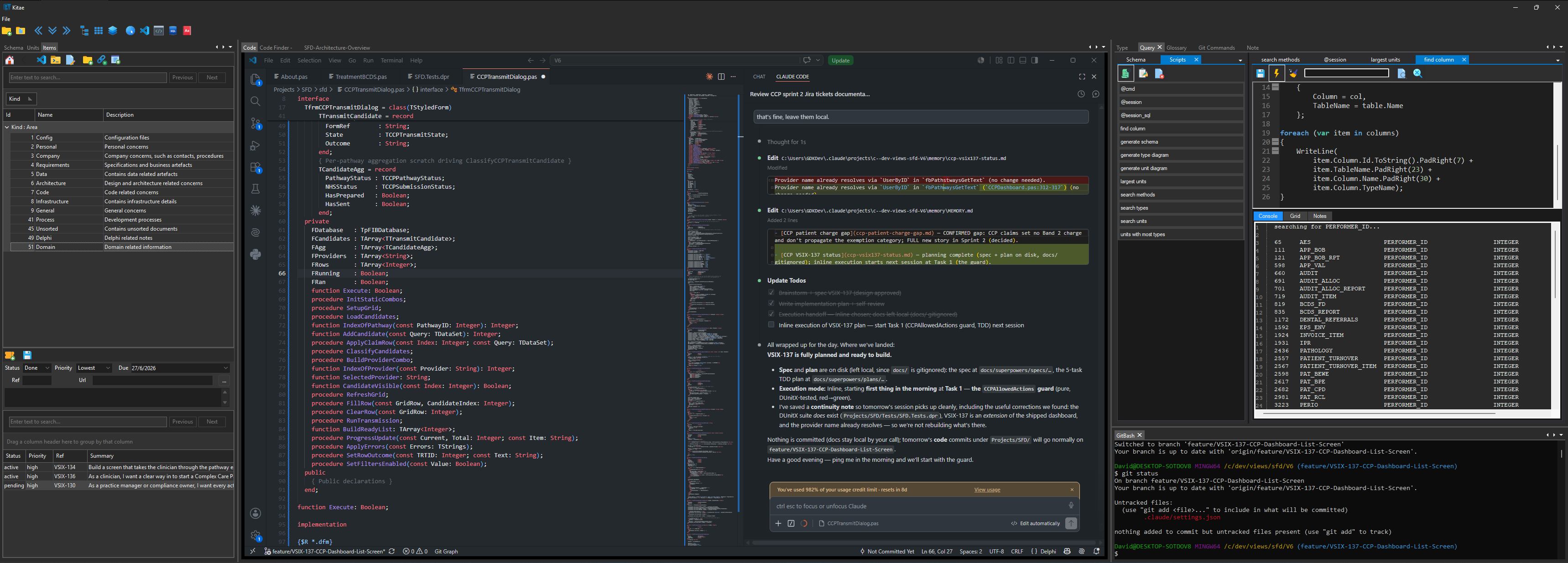Toggle the secondary side bar layout icon
Image resolution: width=1568 pixels, height=563 pixels.
click(1035, 60)
